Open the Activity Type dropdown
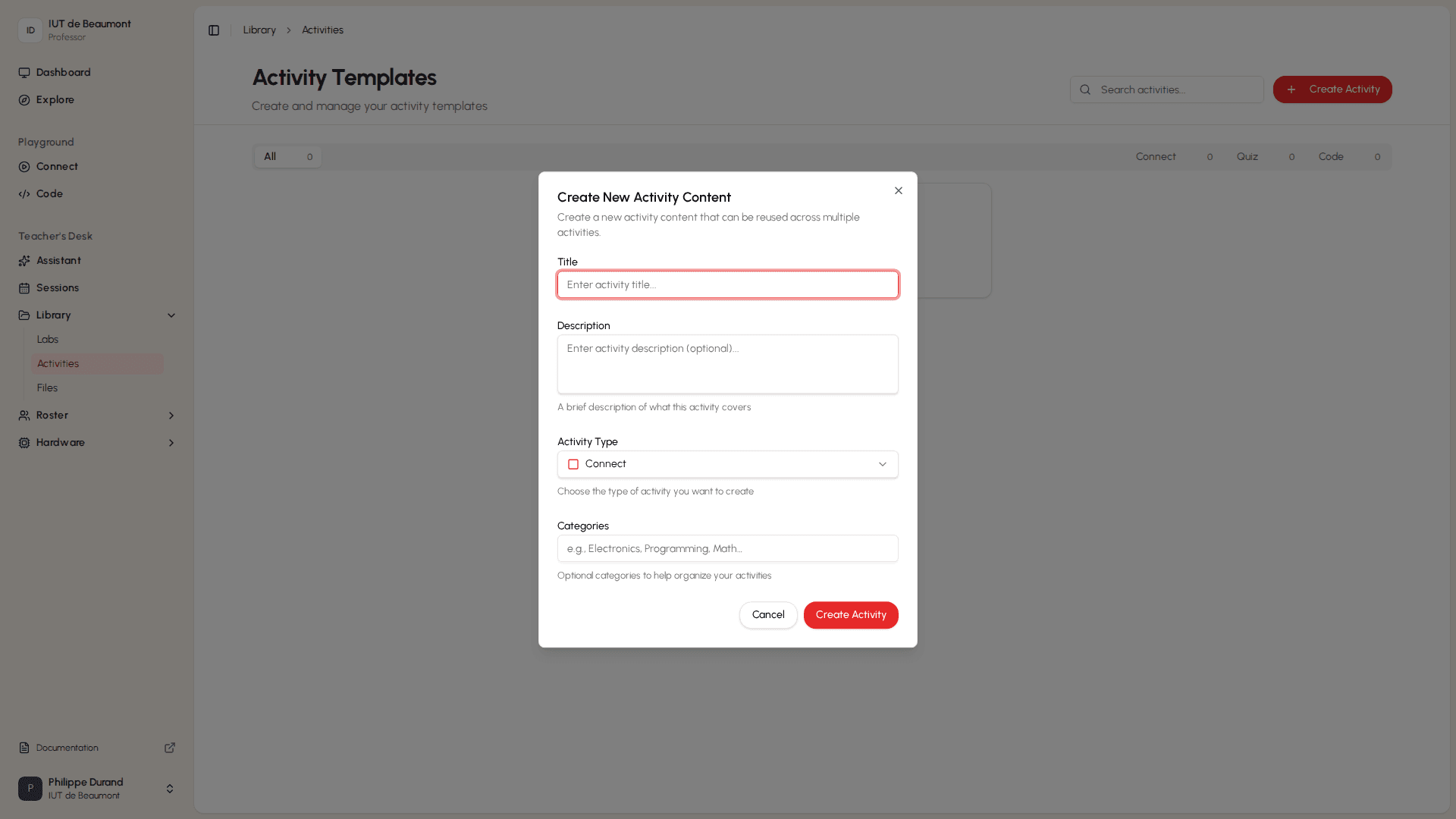The image size is (1456, 819). click(728, 464)
